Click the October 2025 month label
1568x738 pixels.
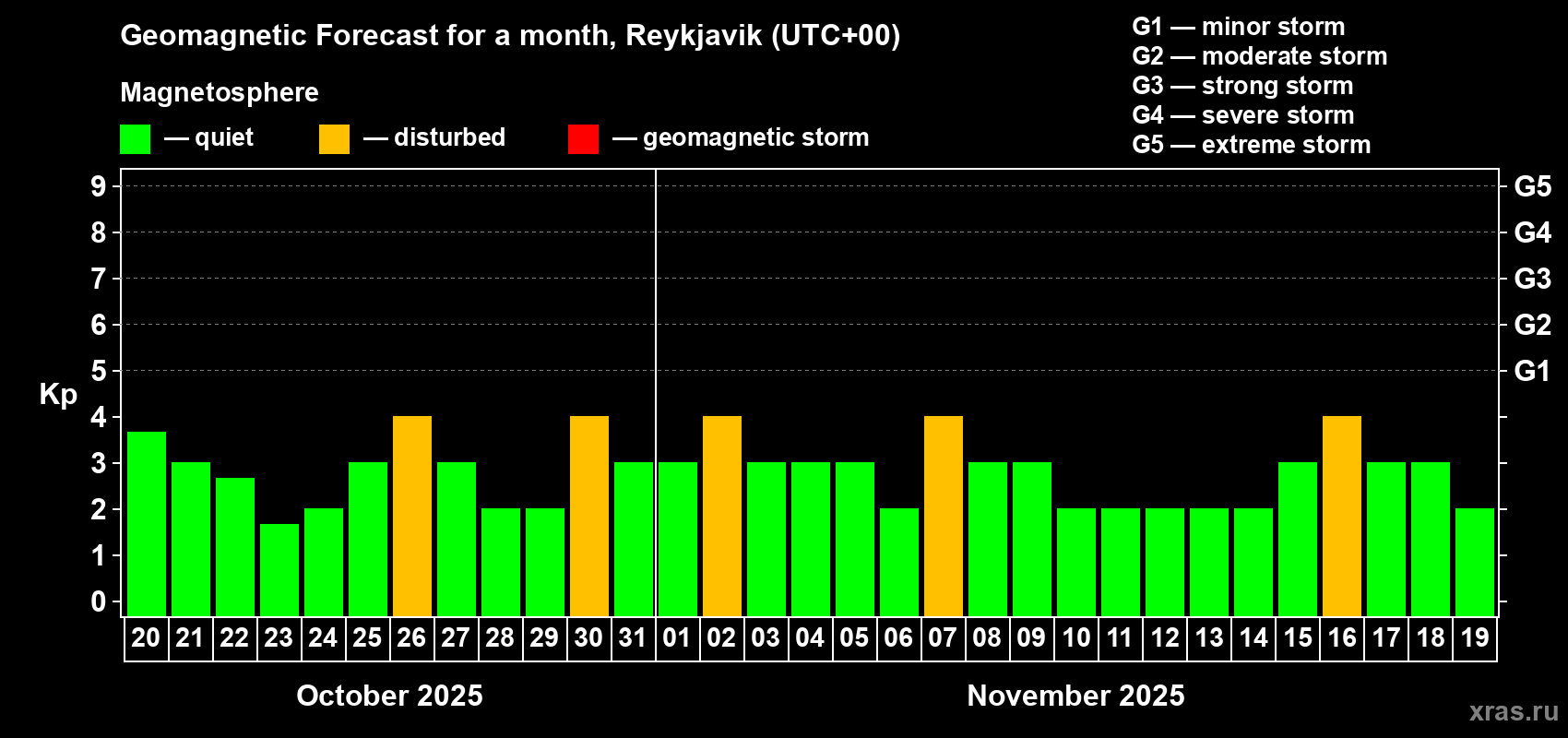pyautogui.click(x=389, y=696)
